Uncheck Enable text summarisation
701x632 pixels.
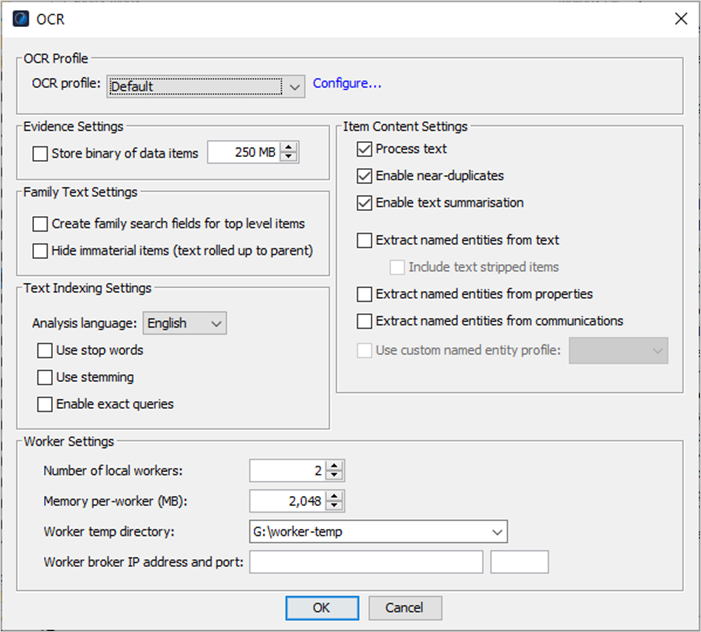tap(364, 203)
